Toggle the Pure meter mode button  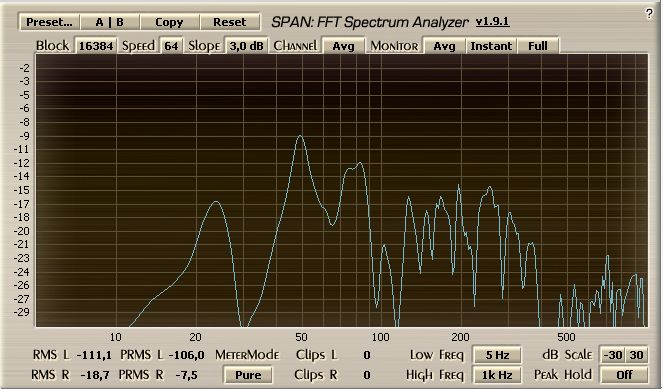coord(248,375)
